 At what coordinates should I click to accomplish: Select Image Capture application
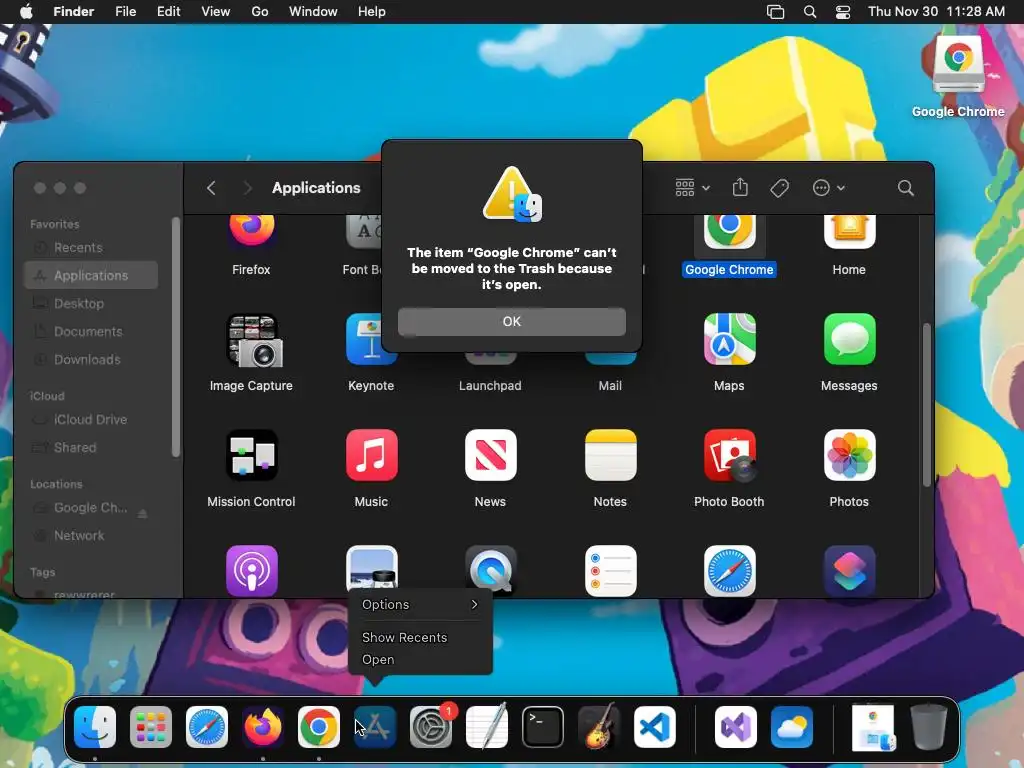(254, 340)
